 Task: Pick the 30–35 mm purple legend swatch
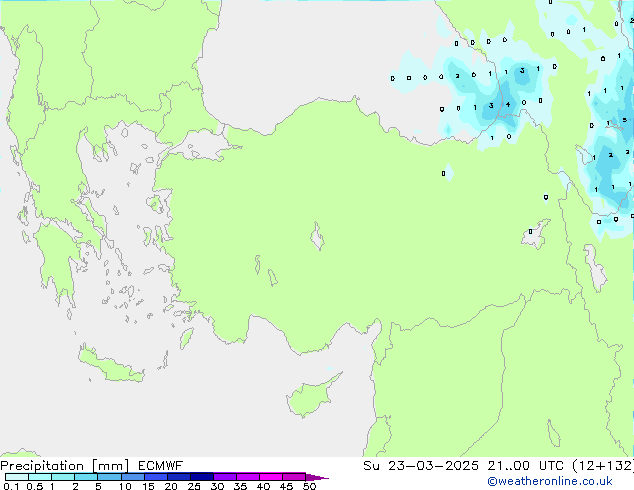point(225,477)
